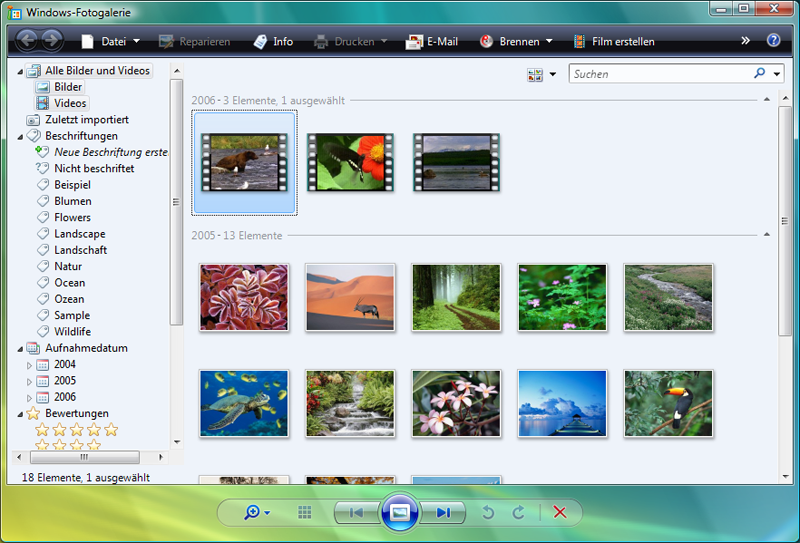Open the Brennen dropdown menu
This screenshot has width=800, height=543.
518,42
